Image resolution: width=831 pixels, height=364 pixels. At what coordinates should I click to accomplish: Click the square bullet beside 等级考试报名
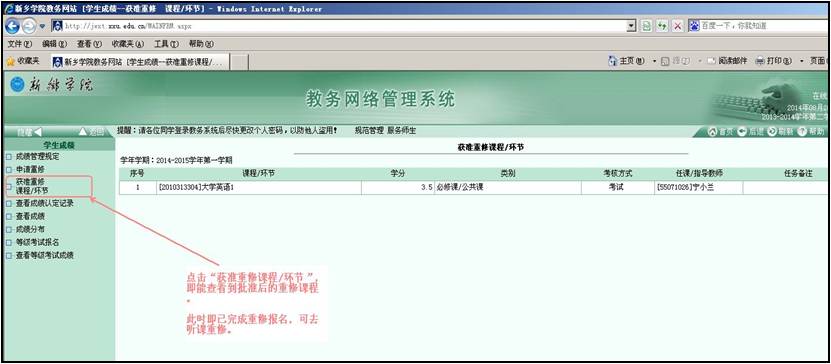pyautogui.click(x=8, y=243)
